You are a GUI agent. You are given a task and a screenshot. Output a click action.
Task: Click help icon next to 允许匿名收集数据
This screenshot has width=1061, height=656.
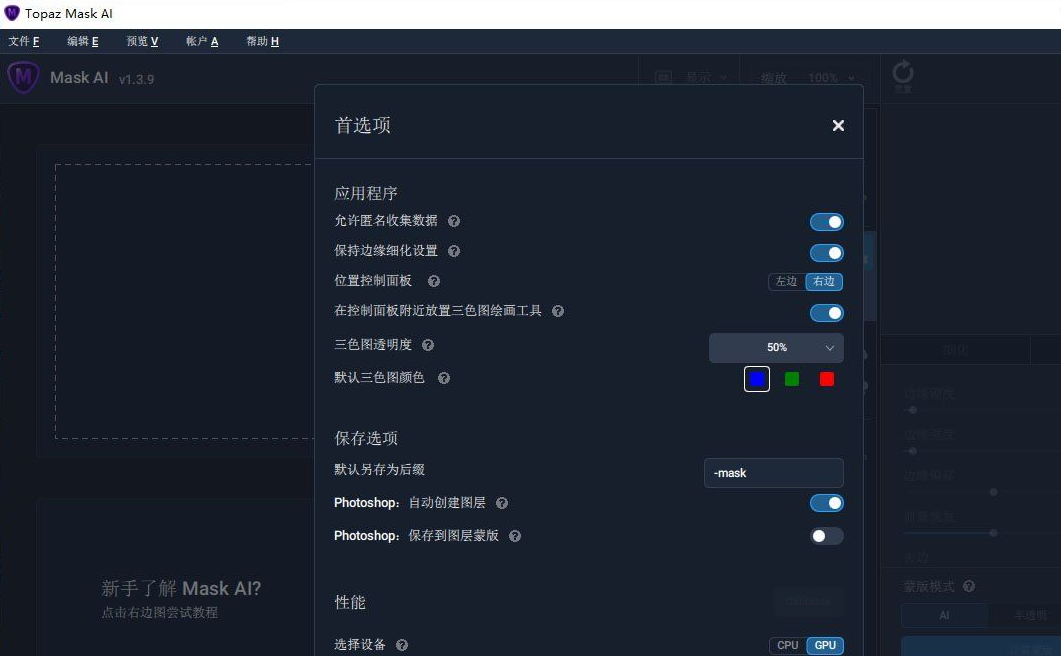coord(454,221)
